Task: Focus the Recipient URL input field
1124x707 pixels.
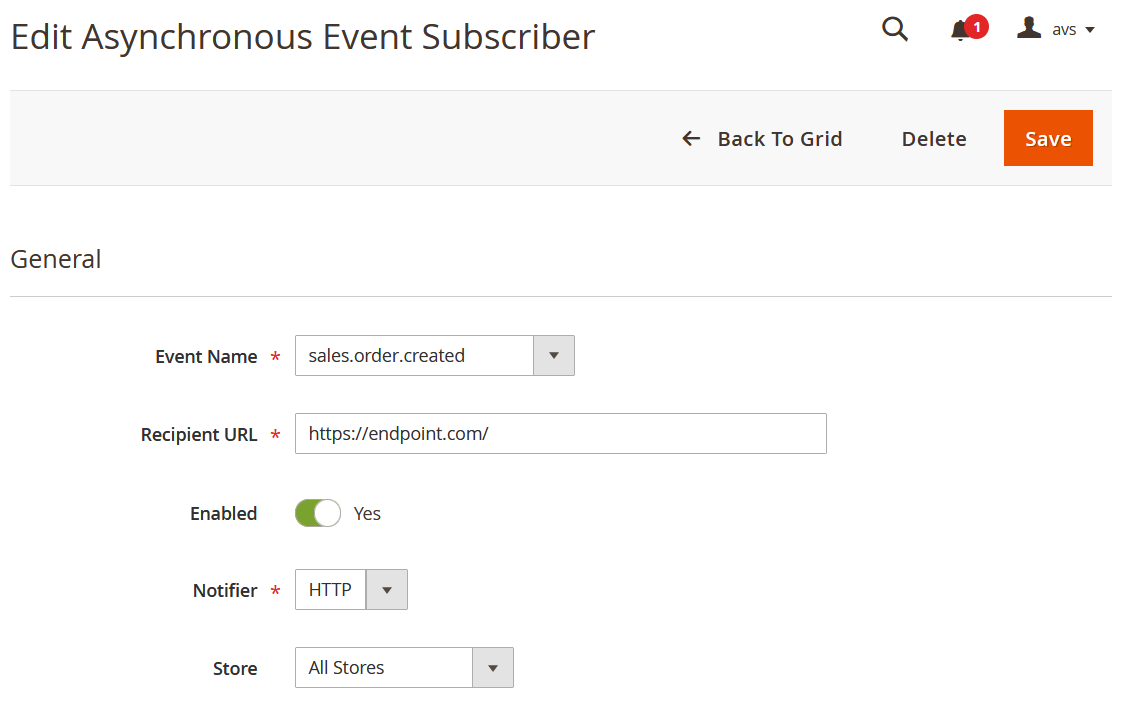Action: point(561,434)
